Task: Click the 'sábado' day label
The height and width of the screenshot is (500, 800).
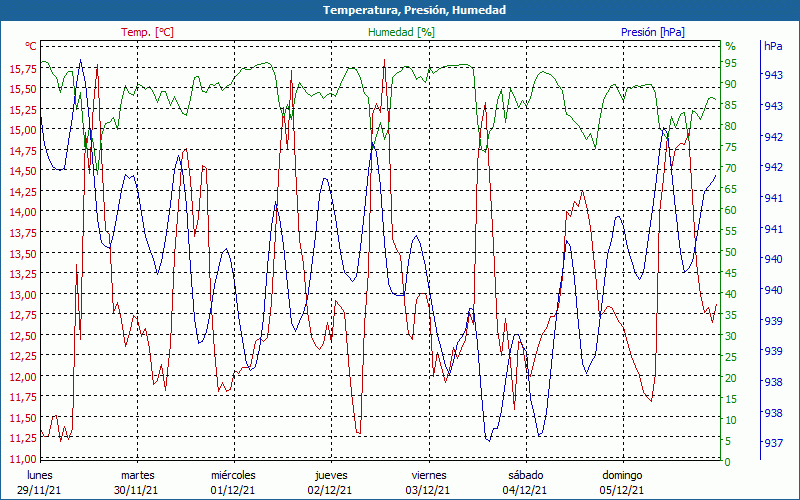Action: pos(526,475)
